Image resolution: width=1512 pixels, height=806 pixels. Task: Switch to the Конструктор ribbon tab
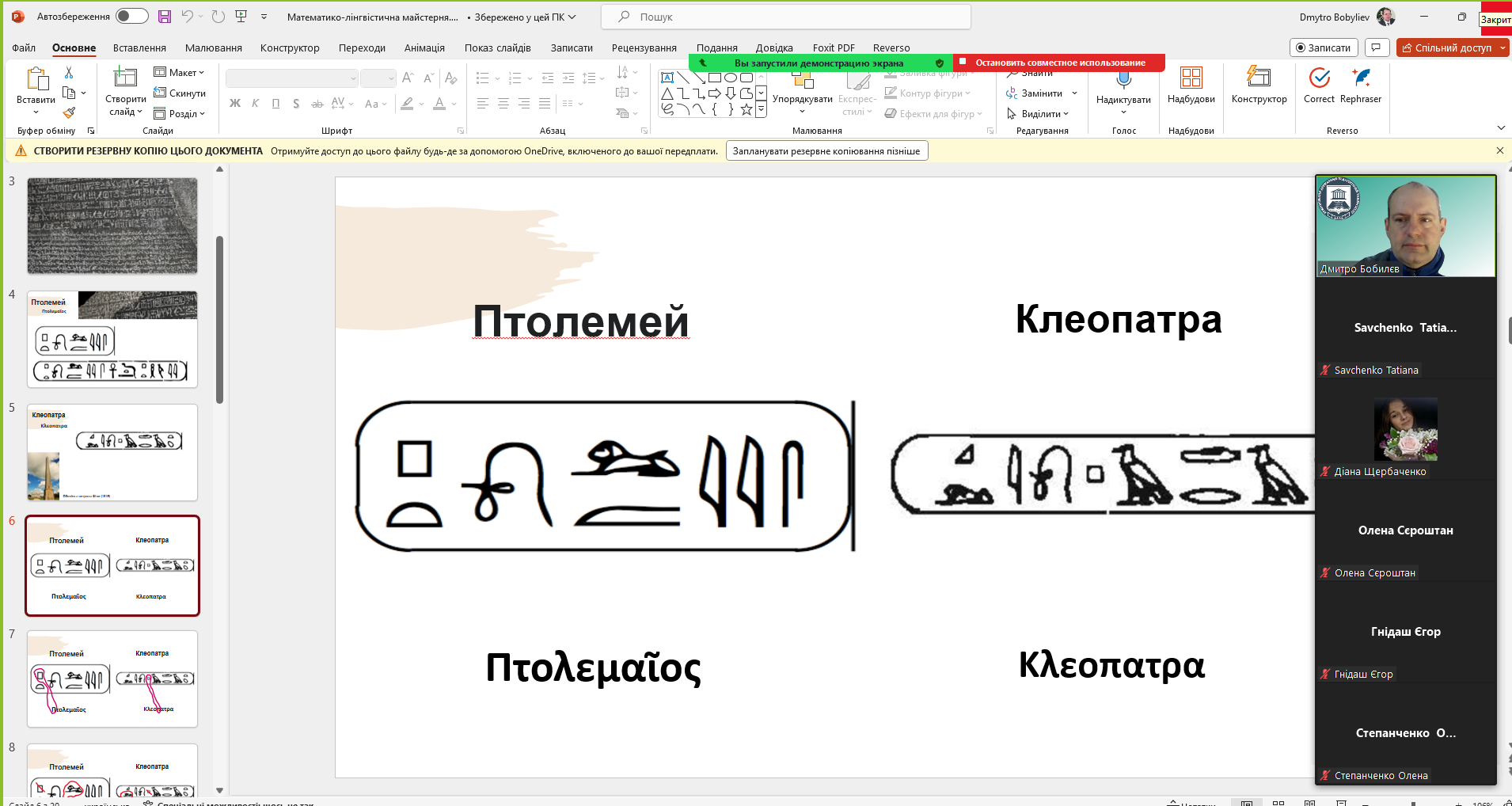pyautogui.click(x=290, y=48)
